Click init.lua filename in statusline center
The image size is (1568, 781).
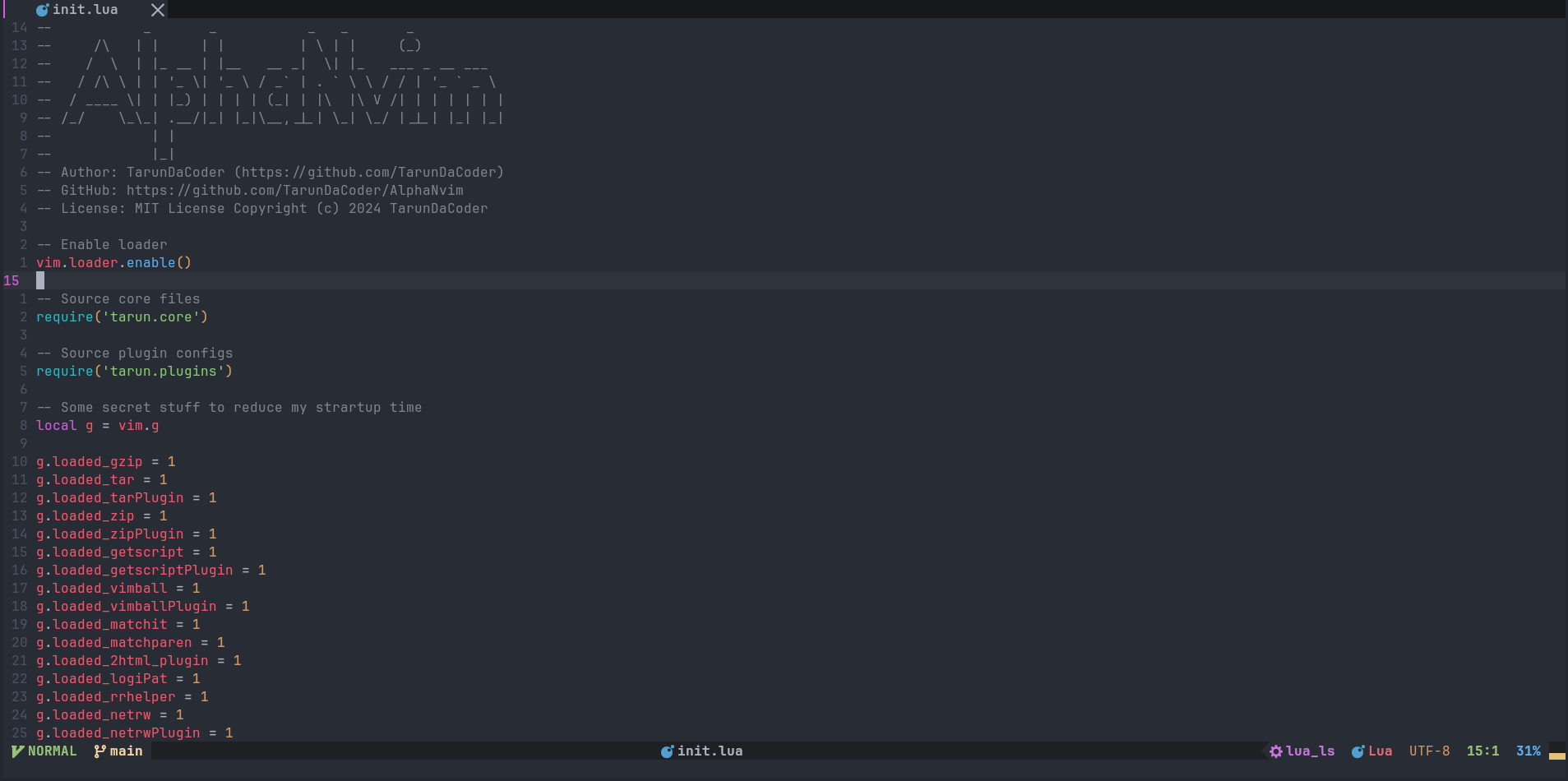point(710,751)
